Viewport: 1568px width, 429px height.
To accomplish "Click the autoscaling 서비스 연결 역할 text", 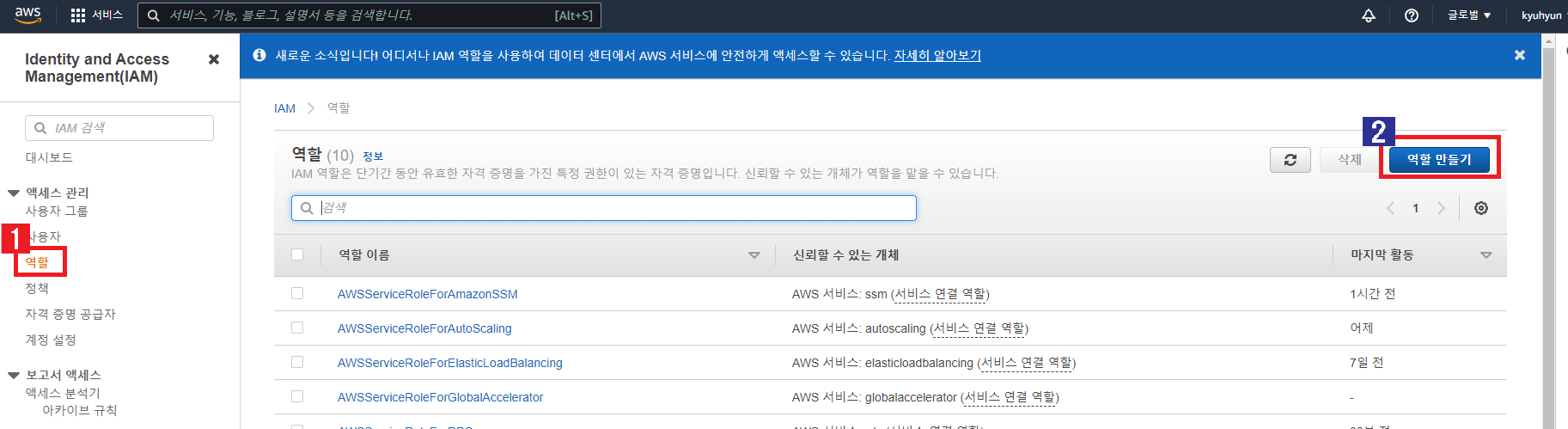I will [979, 328].
